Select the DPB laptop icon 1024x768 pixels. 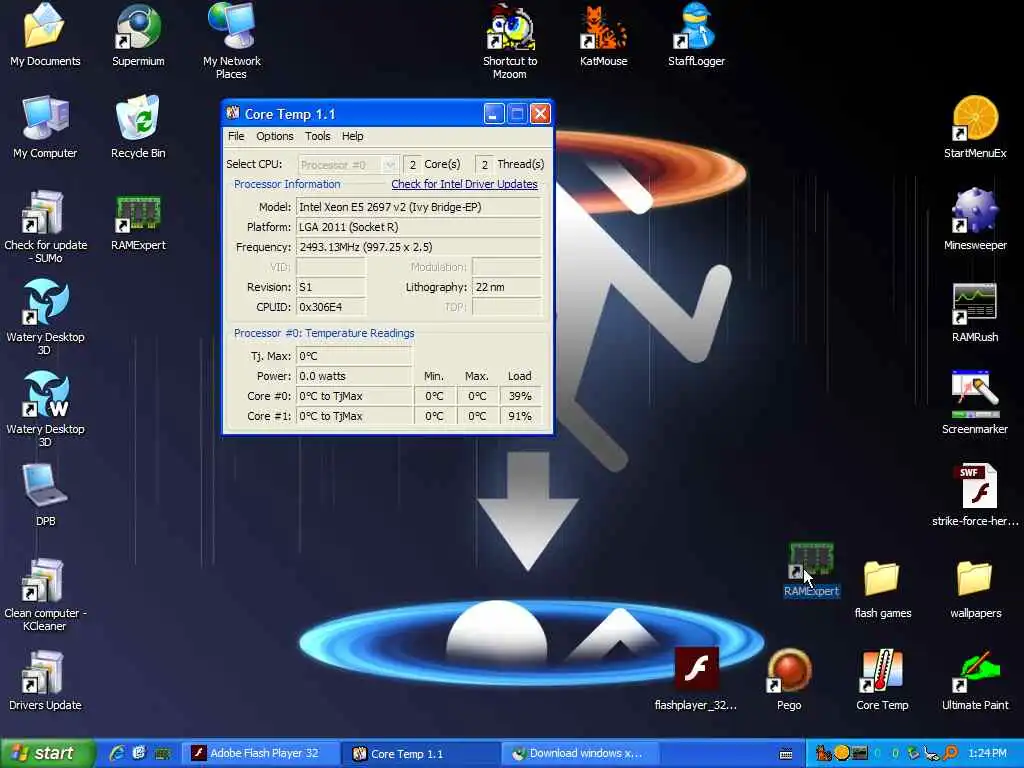pos(45,494)
